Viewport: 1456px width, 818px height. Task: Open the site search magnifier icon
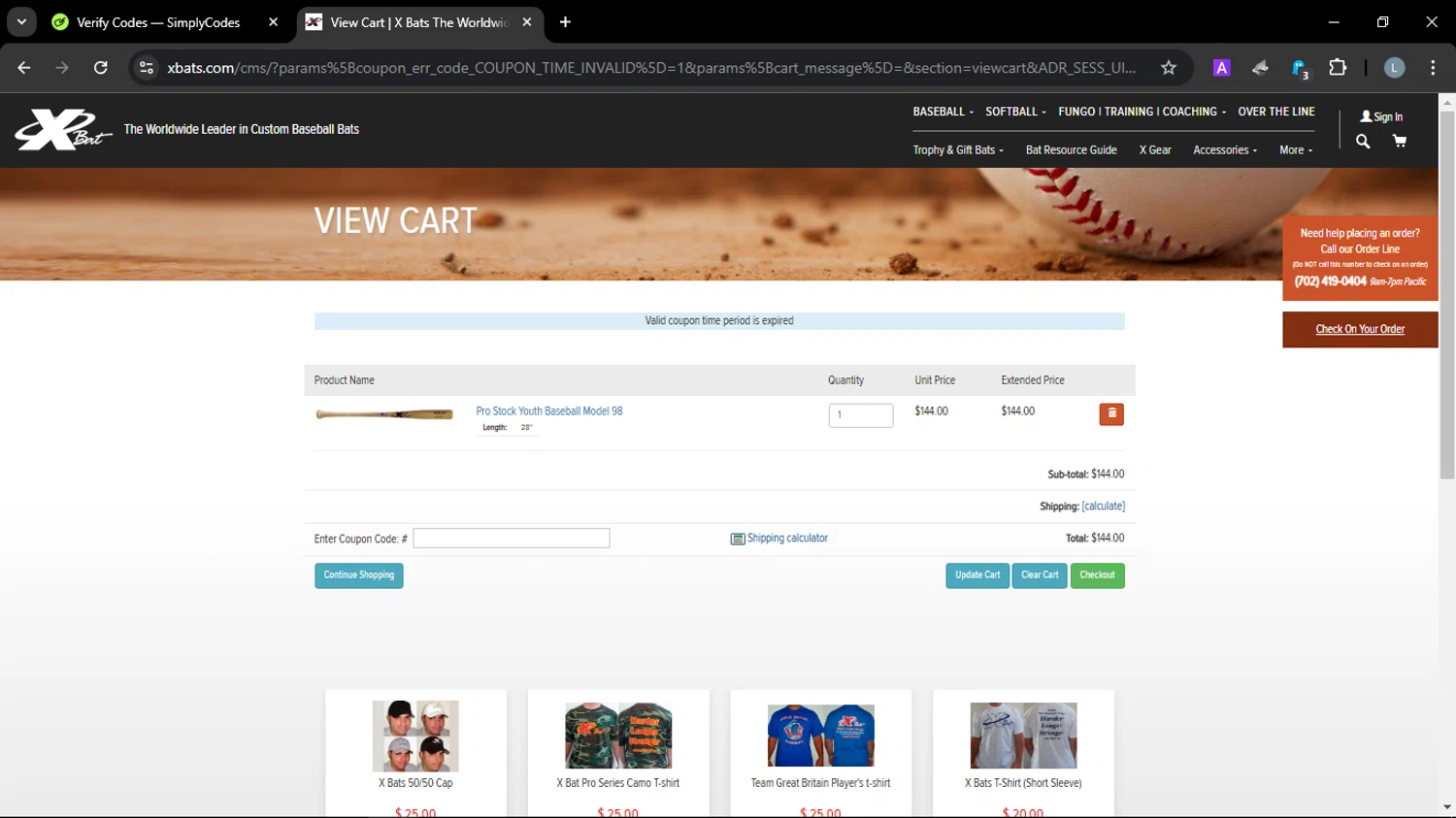(1363, 142)
